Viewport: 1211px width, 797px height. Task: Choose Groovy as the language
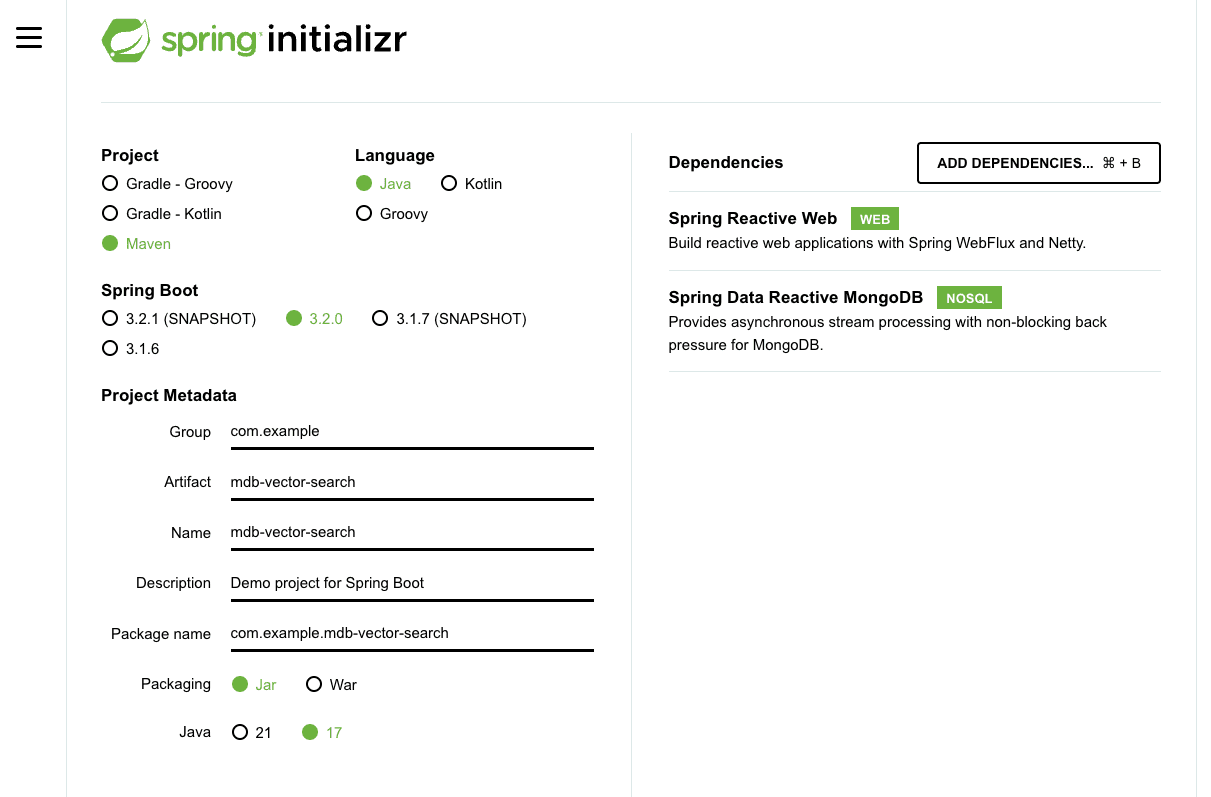coord(364,214)
